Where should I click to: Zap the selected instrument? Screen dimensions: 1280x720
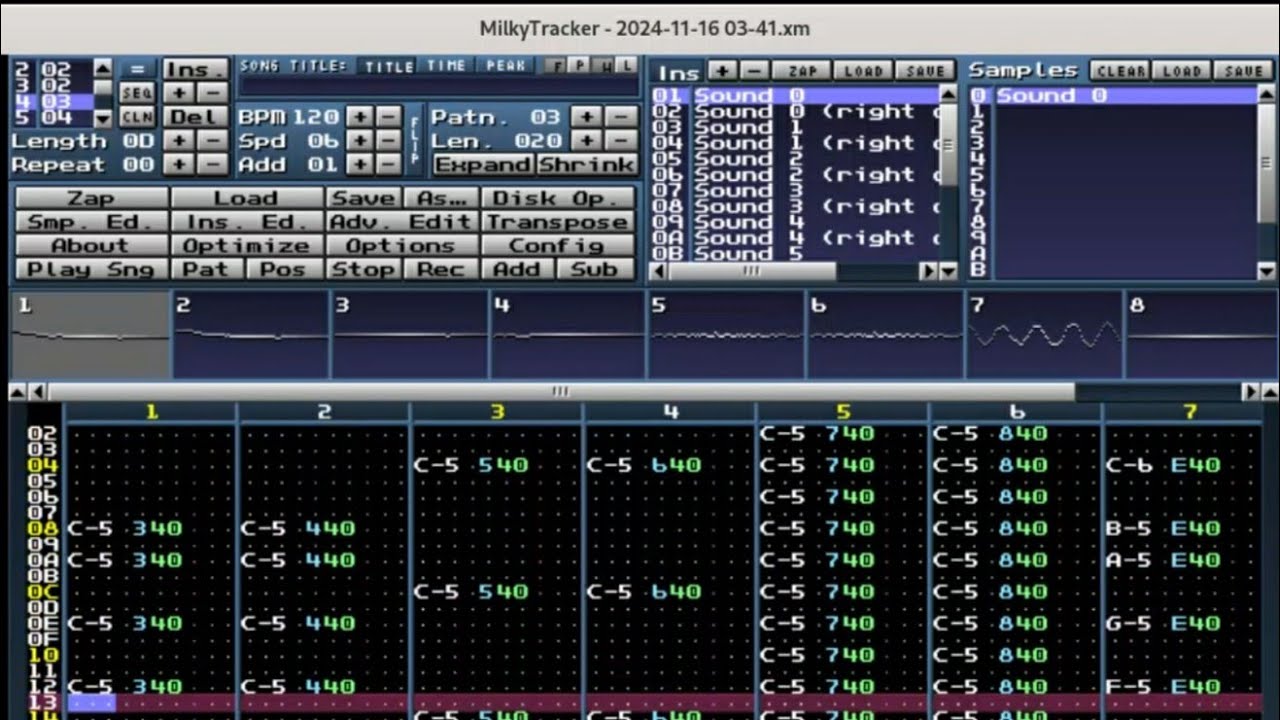[802, 71]
